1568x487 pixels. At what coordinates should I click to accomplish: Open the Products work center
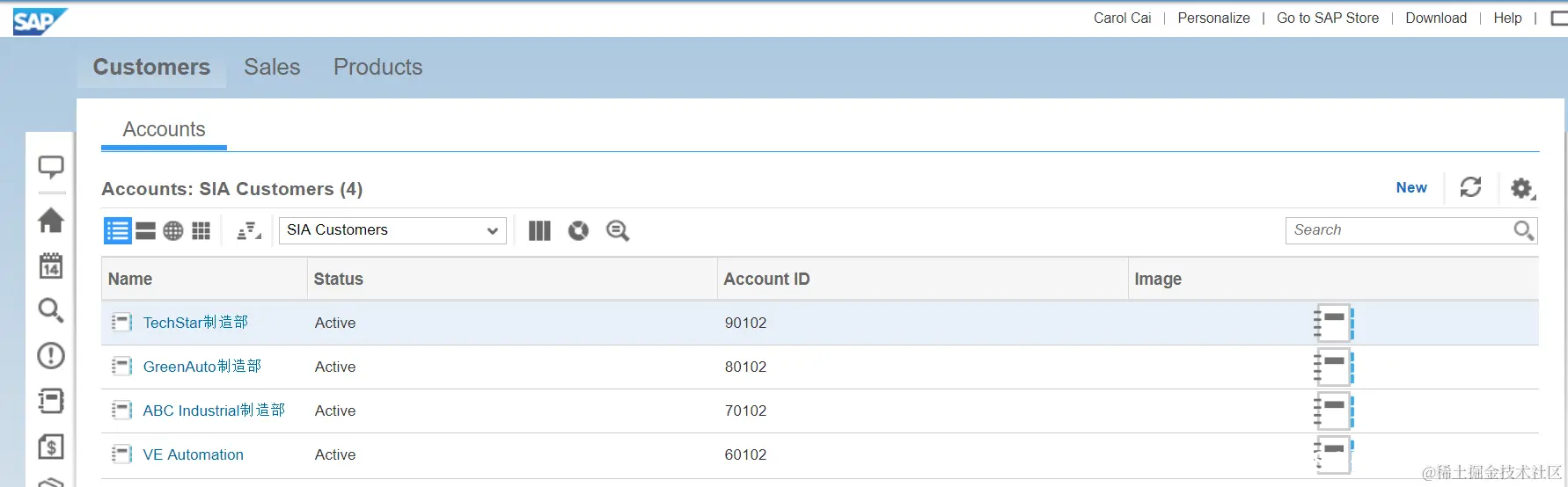tap(377, 67)
